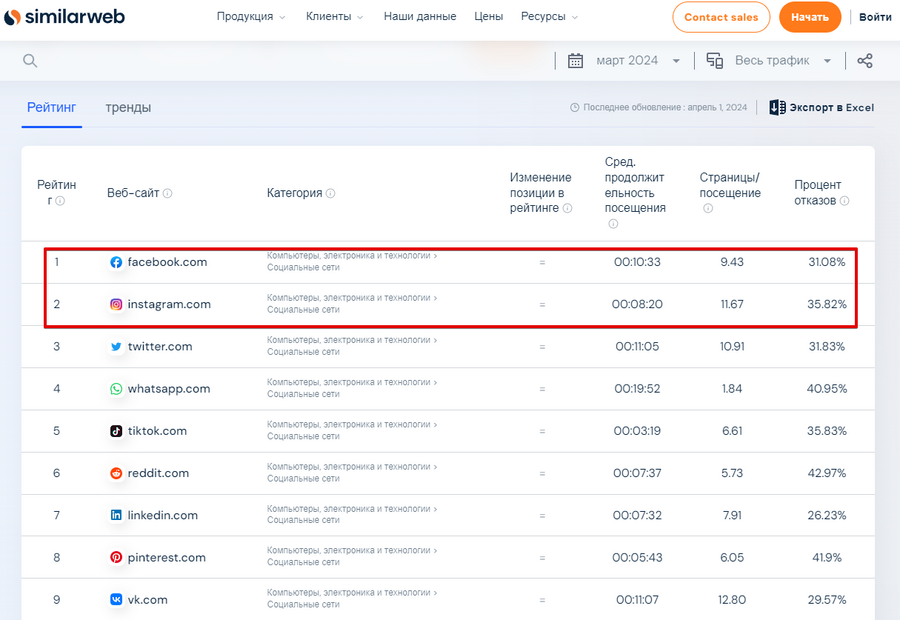Open the facebook.com link

click(x=168, y=262)
